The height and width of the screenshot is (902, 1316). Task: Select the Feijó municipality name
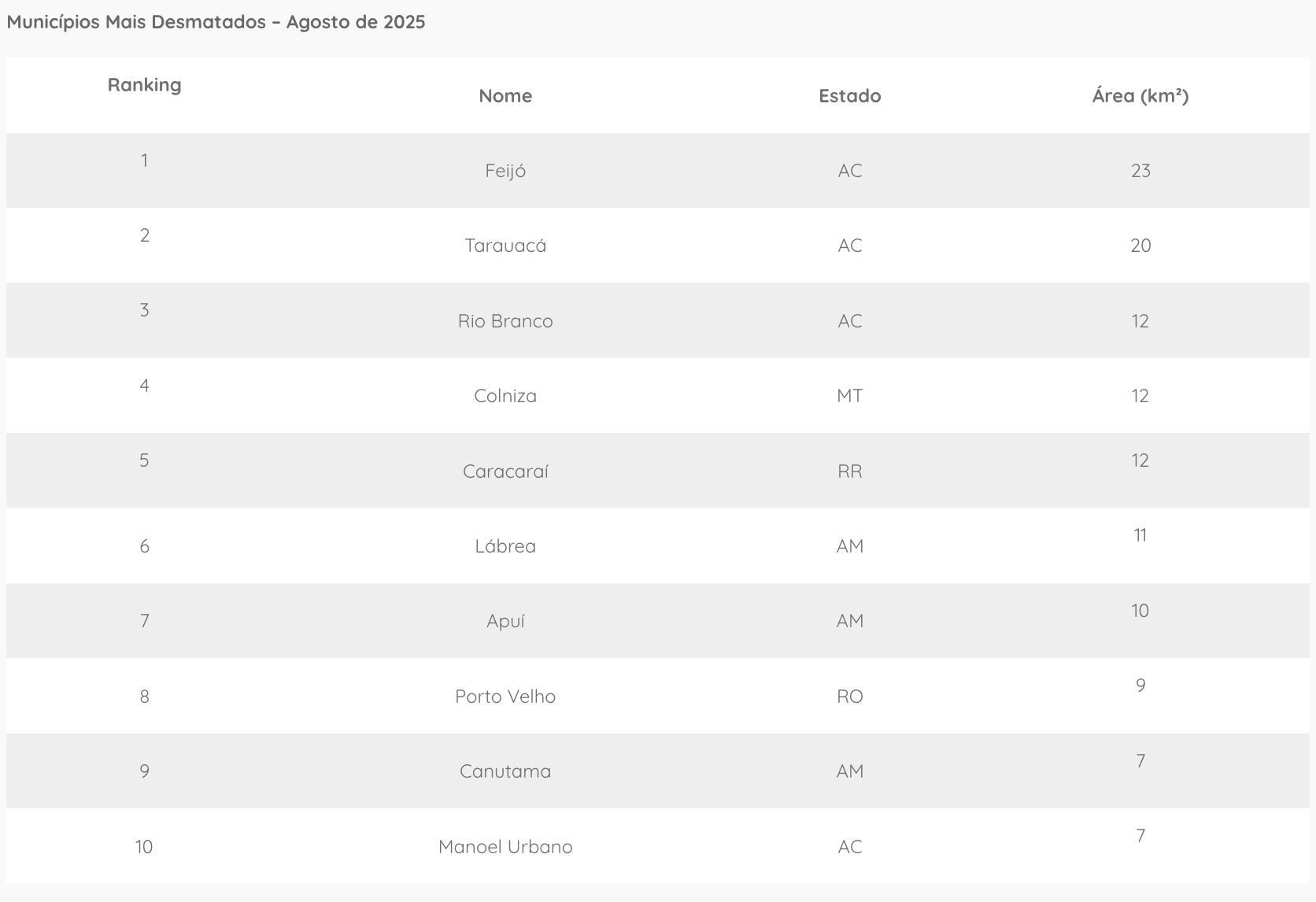point(505,171)
